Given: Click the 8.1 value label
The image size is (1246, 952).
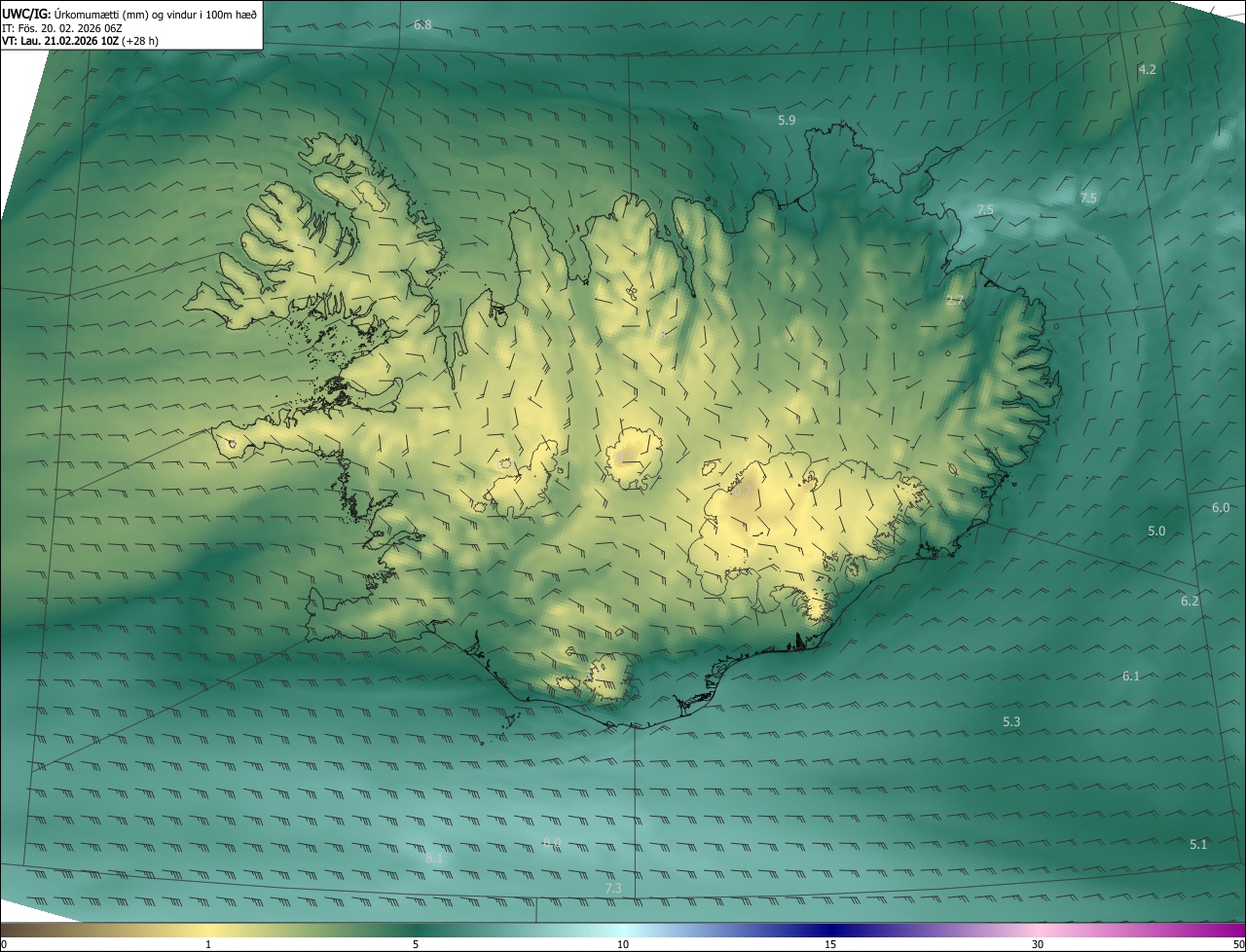Looking at the screenshot, I should pyautogui.click(x=434, y=858).
